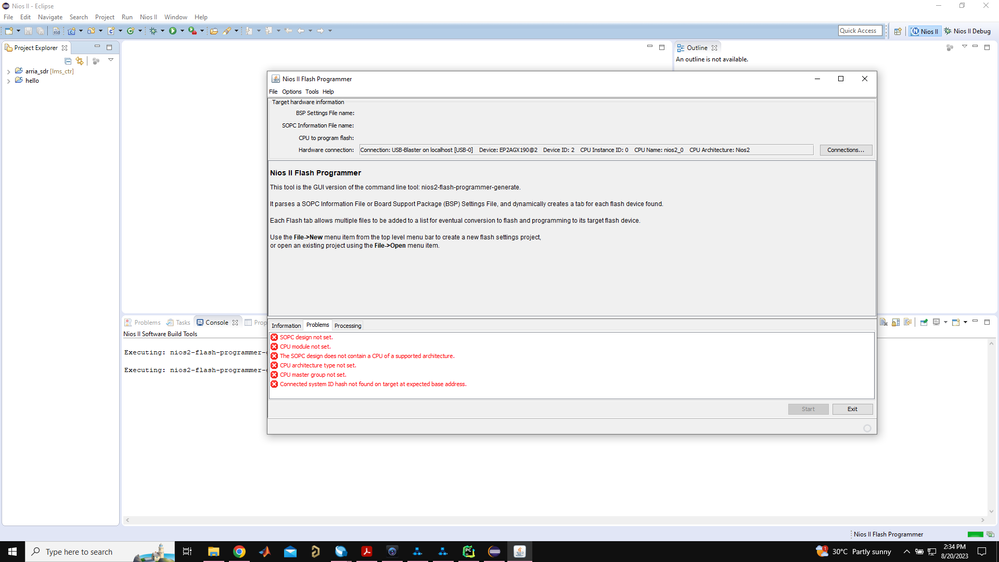Image resolution: width=999 pixels, height=562 pixels.
Task: Switch to the Nios II perspective
Action: [x=924, y=31]
